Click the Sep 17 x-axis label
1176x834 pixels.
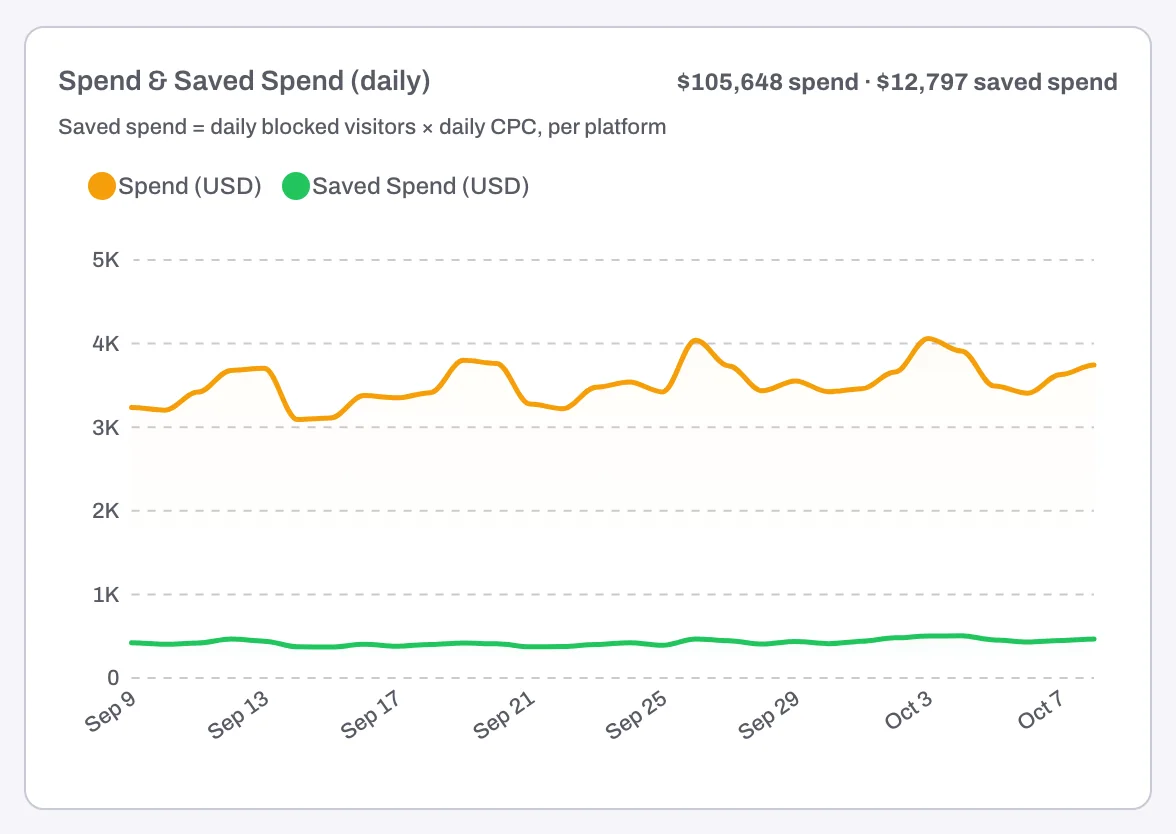coord(370,715)
